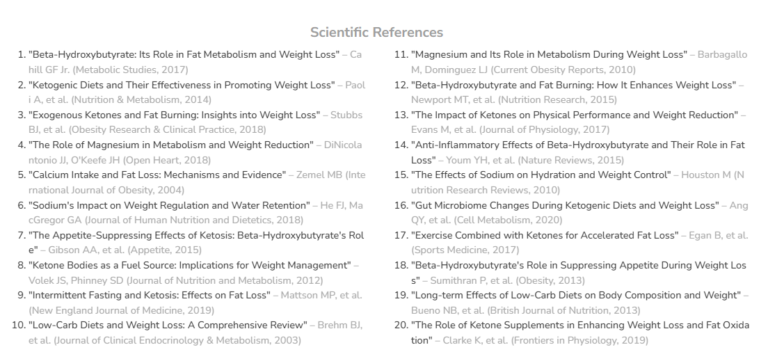
Task: Click the "Anti-Inflammatory Effects of Beta-Hydroxybutyrate" title
Action: 578,152
